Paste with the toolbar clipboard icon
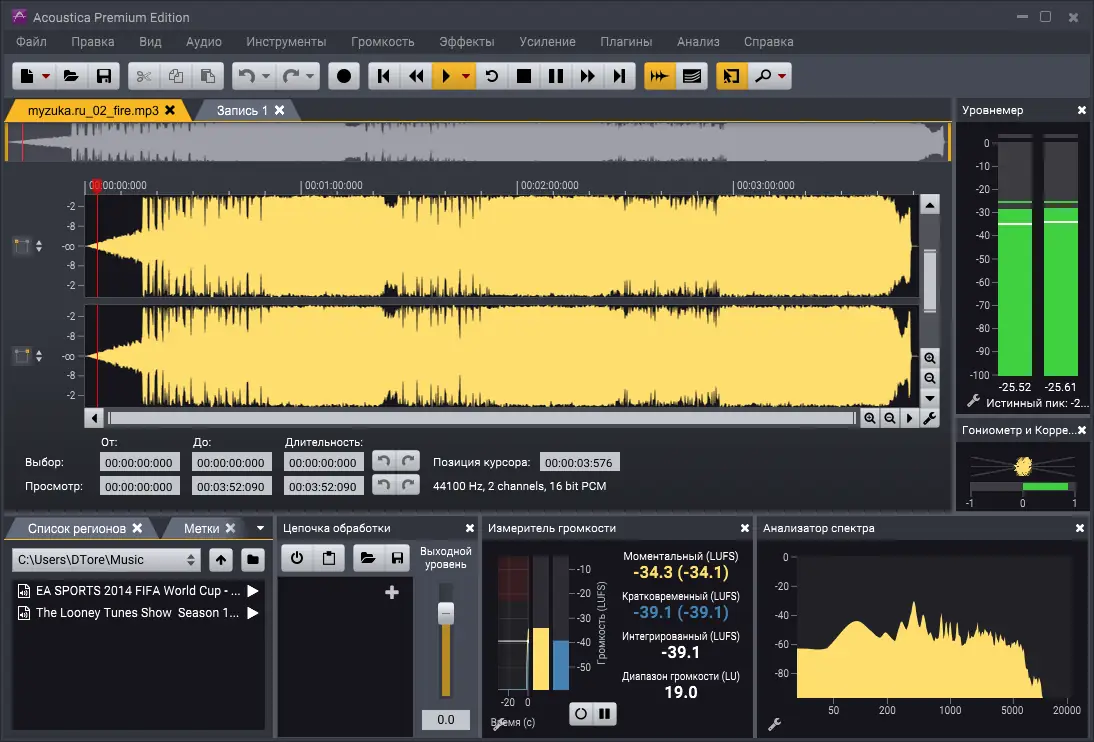 (208, 76)
